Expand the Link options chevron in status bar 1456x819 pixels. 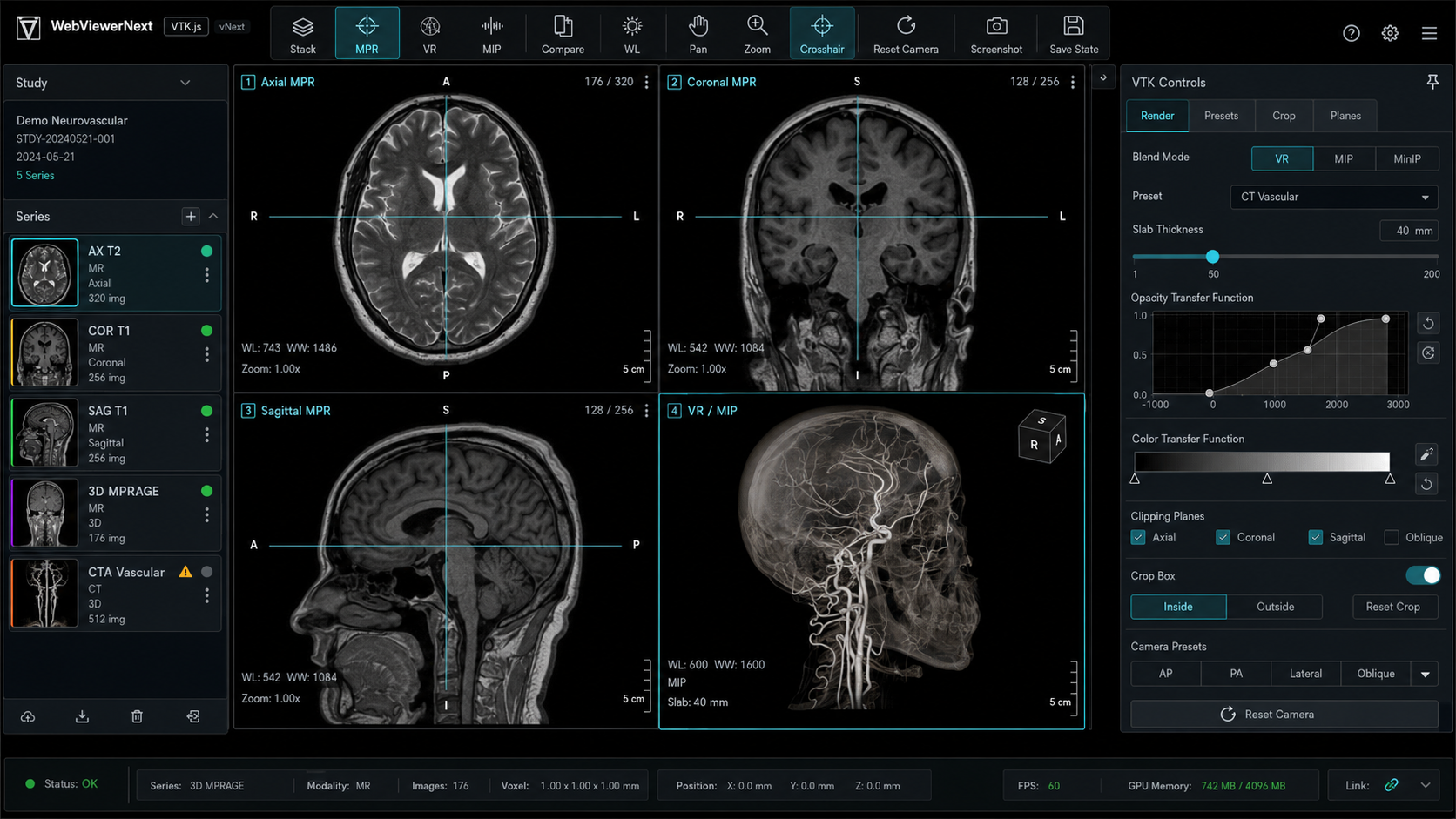1426,785
